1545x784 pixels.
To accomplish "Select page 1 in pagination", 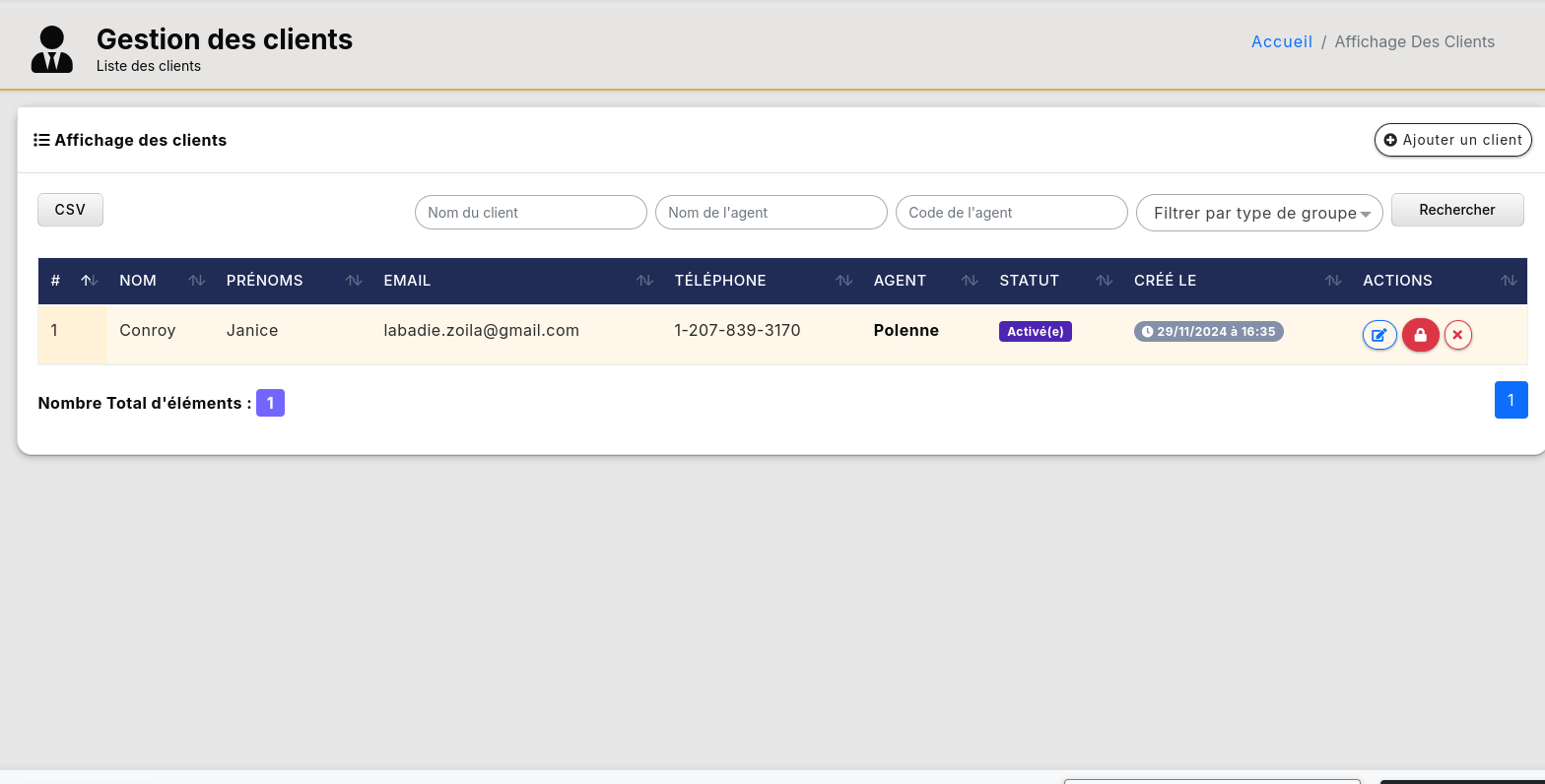I will (x=1511, y=400).
